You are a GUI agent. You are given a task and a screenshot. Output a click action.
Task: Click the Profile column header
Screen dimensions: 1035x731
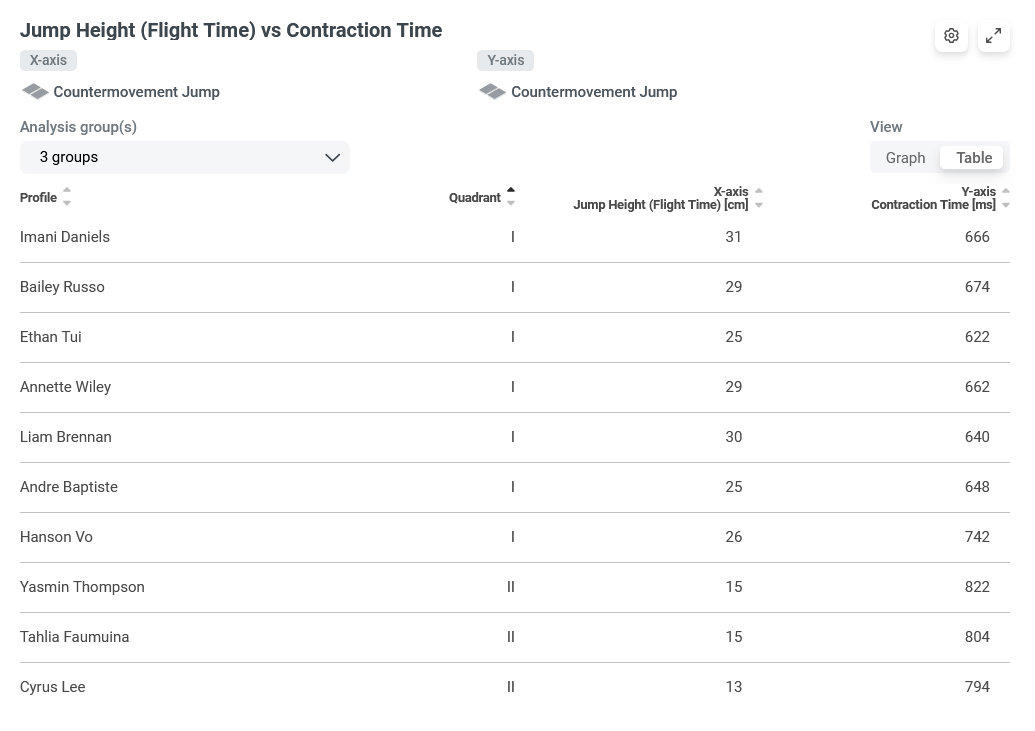(38, 197)
